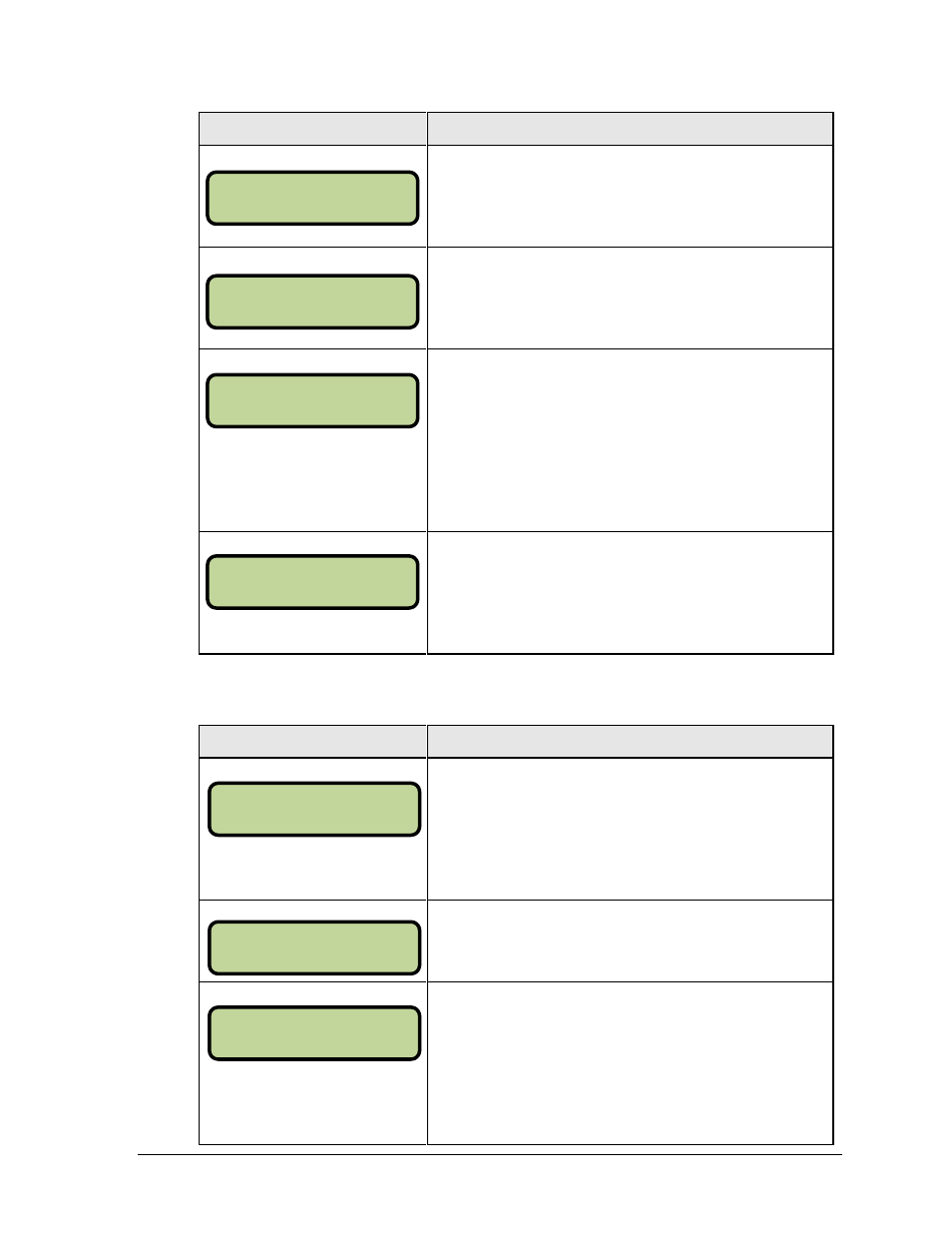The width and height of the screenshot is (952, 1233).
Task: Click the blank cell beside first lower-table display
Action: pyautogui.click(x=630, y=830)
